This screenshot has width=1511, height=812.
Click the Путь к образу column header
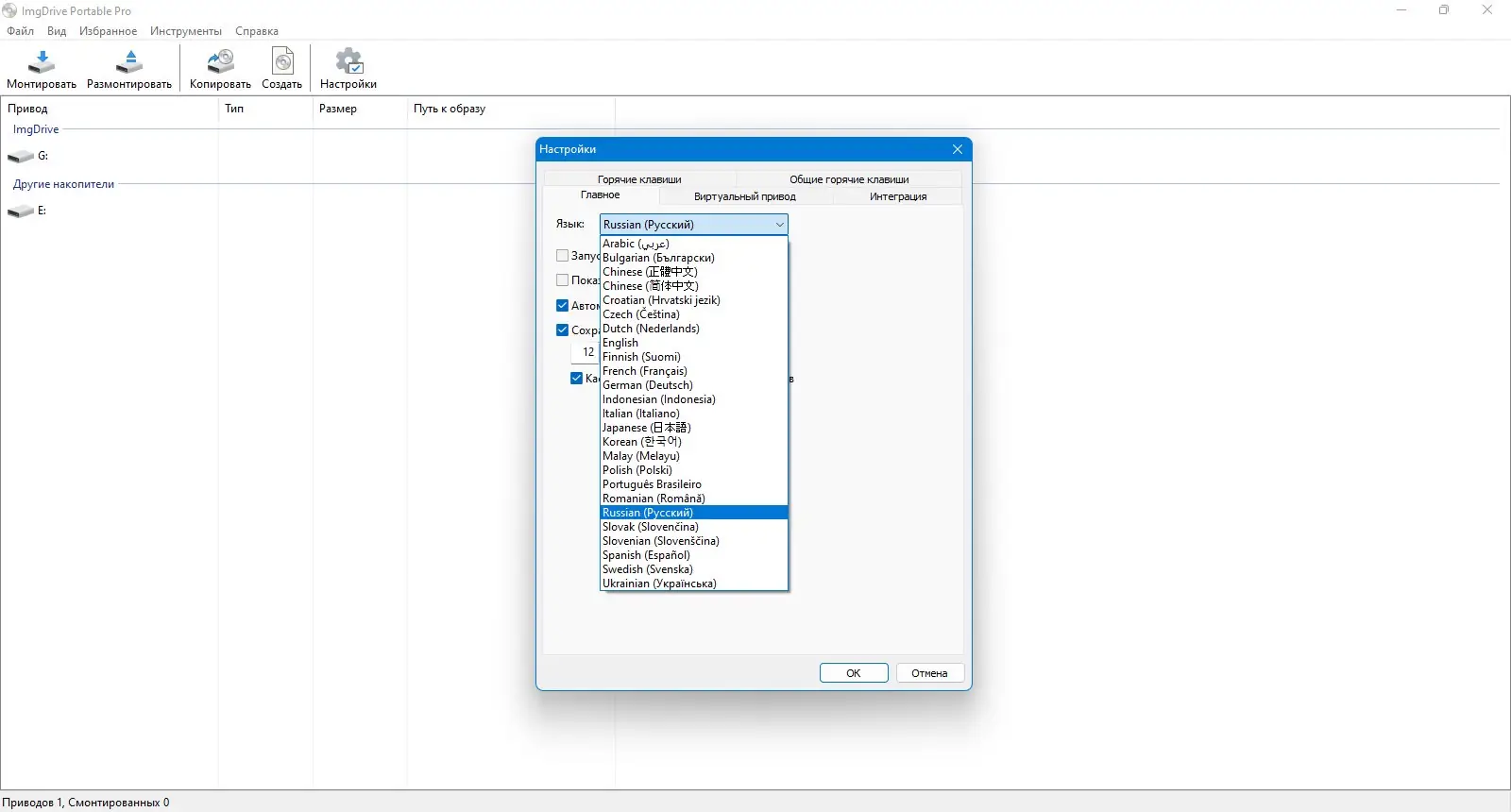point(511,109)
